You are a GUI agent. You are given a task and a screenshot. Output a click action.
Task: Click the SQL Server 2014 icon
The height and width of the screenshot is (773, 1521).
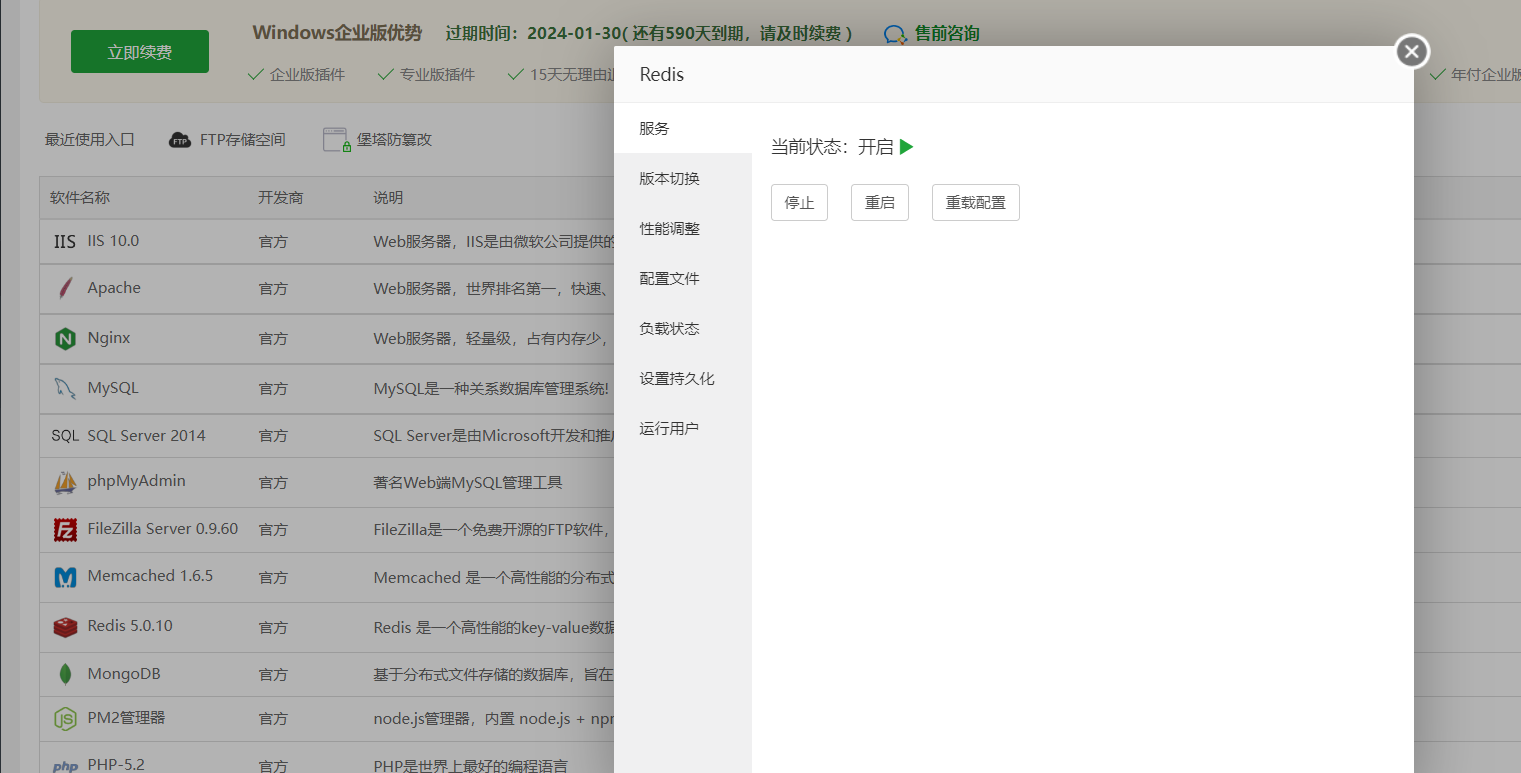(x=65, y=436)
